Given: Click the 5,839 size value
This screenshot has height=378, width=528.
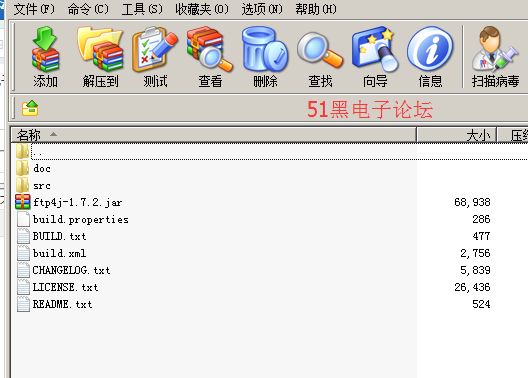Looking at the screenshot, I should [x=475, y=270].
